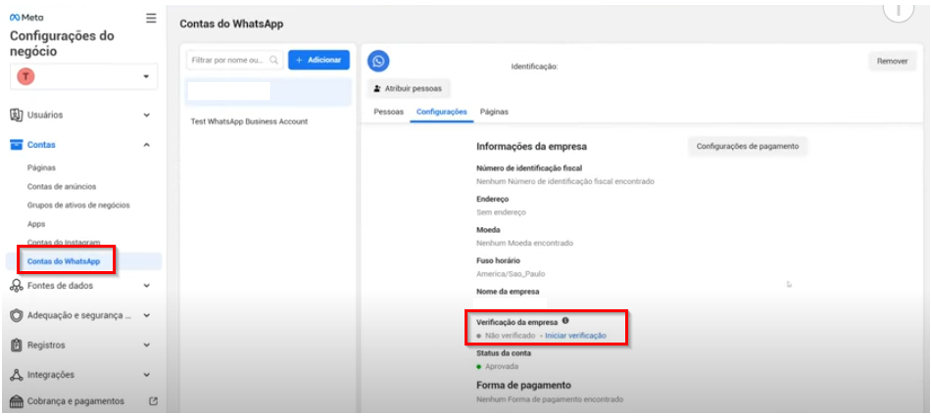Open Apps under Contas

pos(36,224)
